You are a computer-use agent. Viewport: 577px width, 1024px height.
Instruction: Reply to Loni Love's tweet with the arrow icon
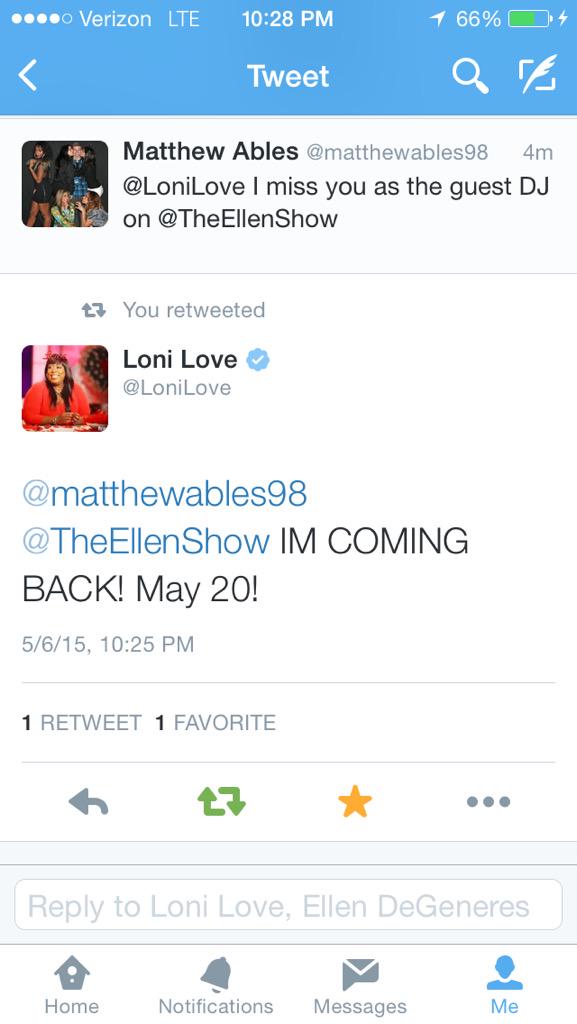coord(88,802)
